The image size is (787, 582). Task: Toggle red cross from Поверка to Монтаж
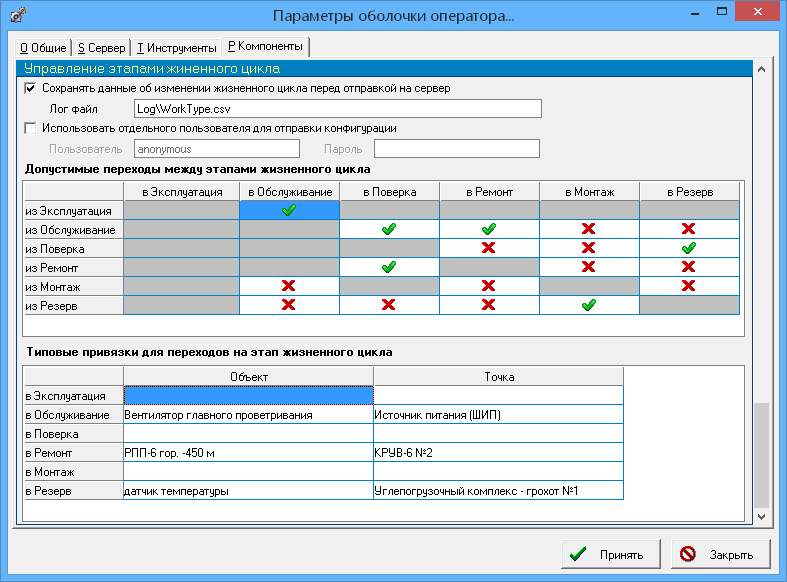pyautogui.click(x=589, y=248)
